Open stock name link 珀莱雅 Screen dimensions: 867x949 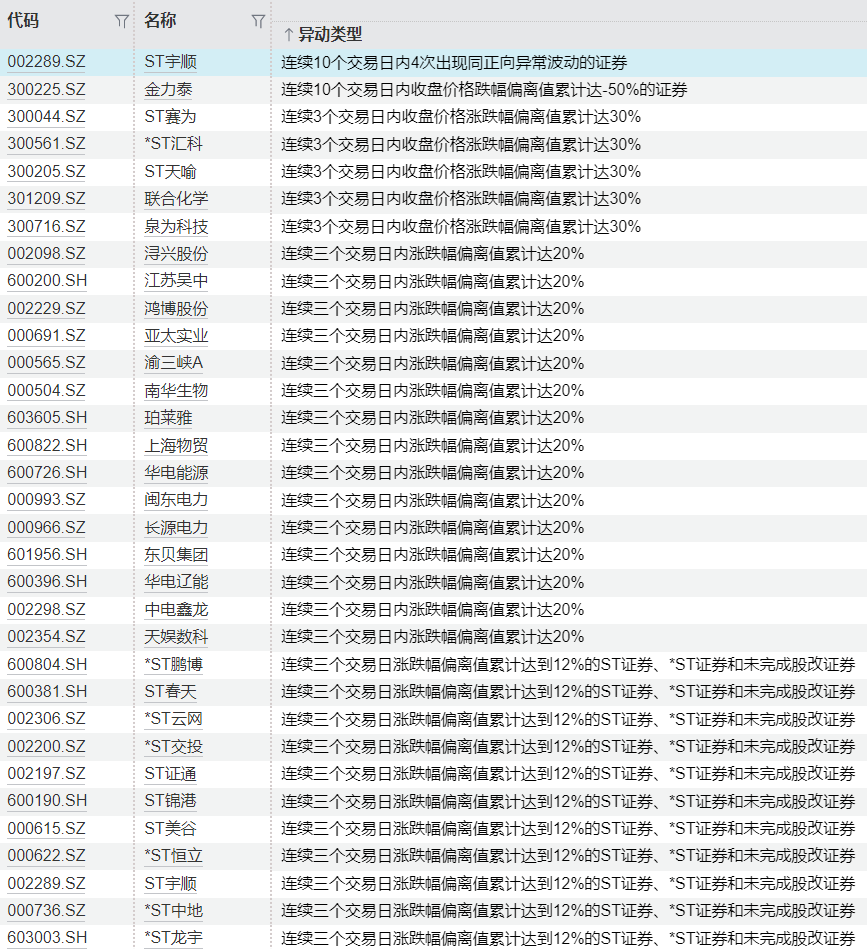point(168,418)
